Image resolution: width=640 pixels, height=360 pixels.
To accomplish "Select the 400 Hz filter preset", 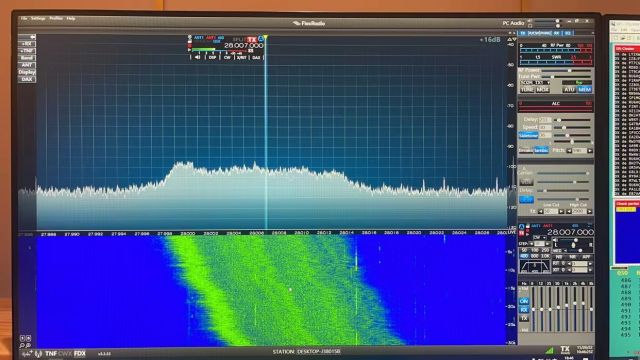I will [524, 256].
